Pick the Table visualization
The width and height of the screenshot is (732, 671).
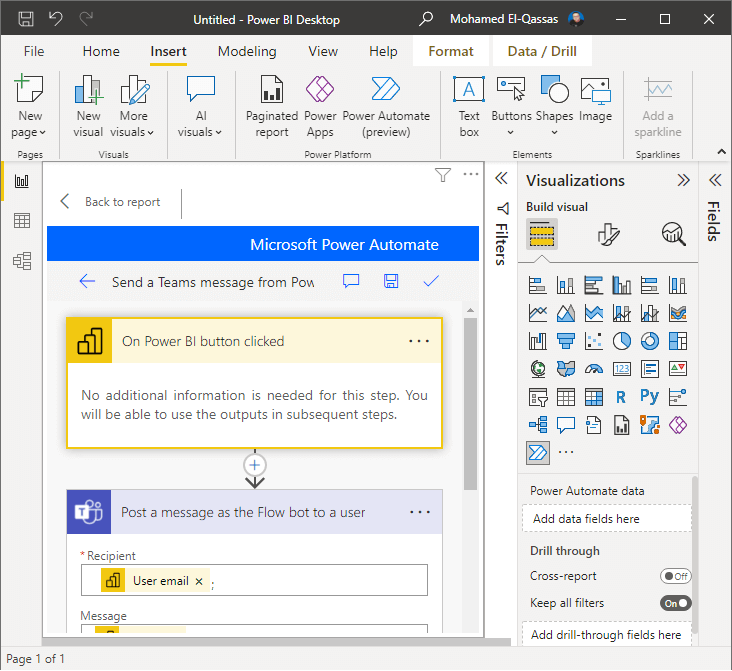565,397
